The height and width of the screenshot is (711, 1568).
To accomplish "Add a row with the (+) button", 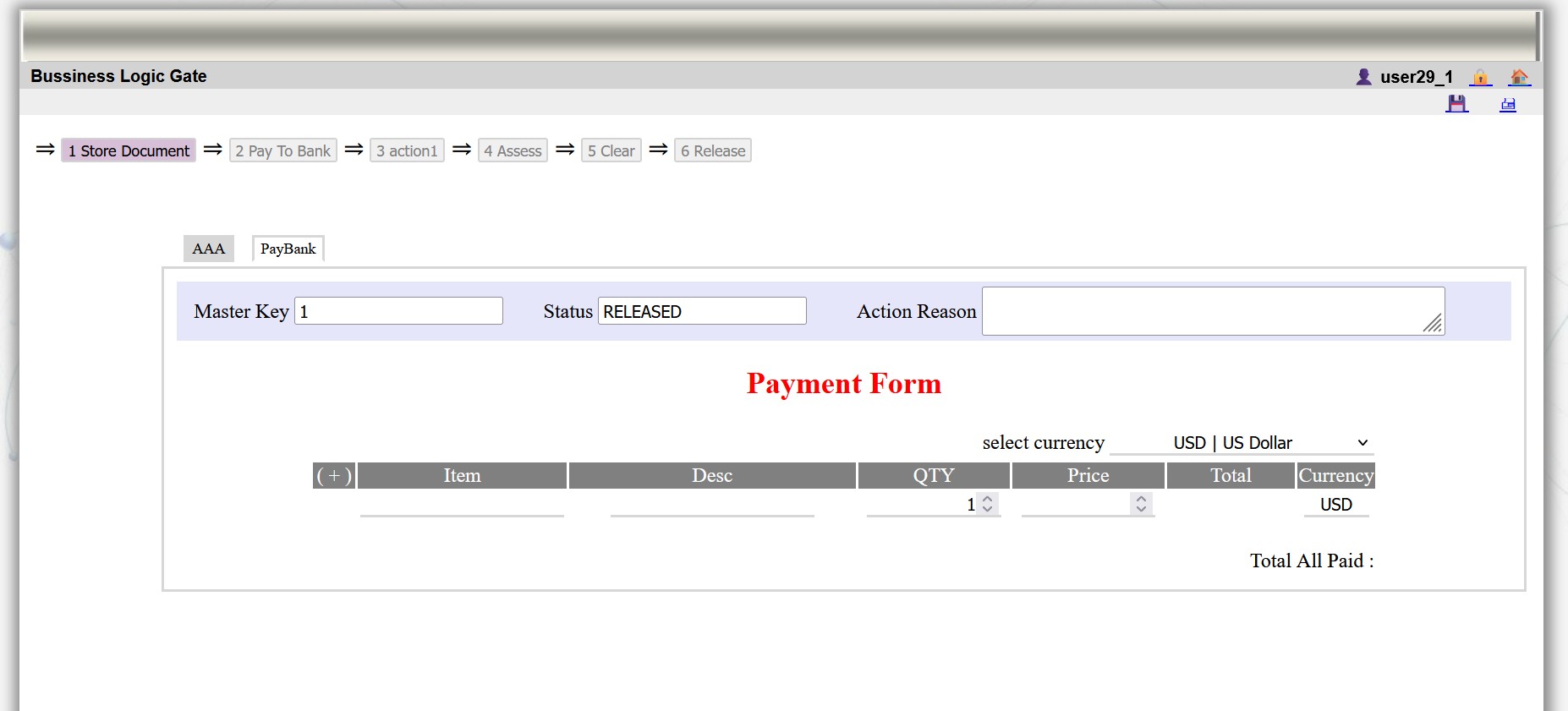I will 334,476.
